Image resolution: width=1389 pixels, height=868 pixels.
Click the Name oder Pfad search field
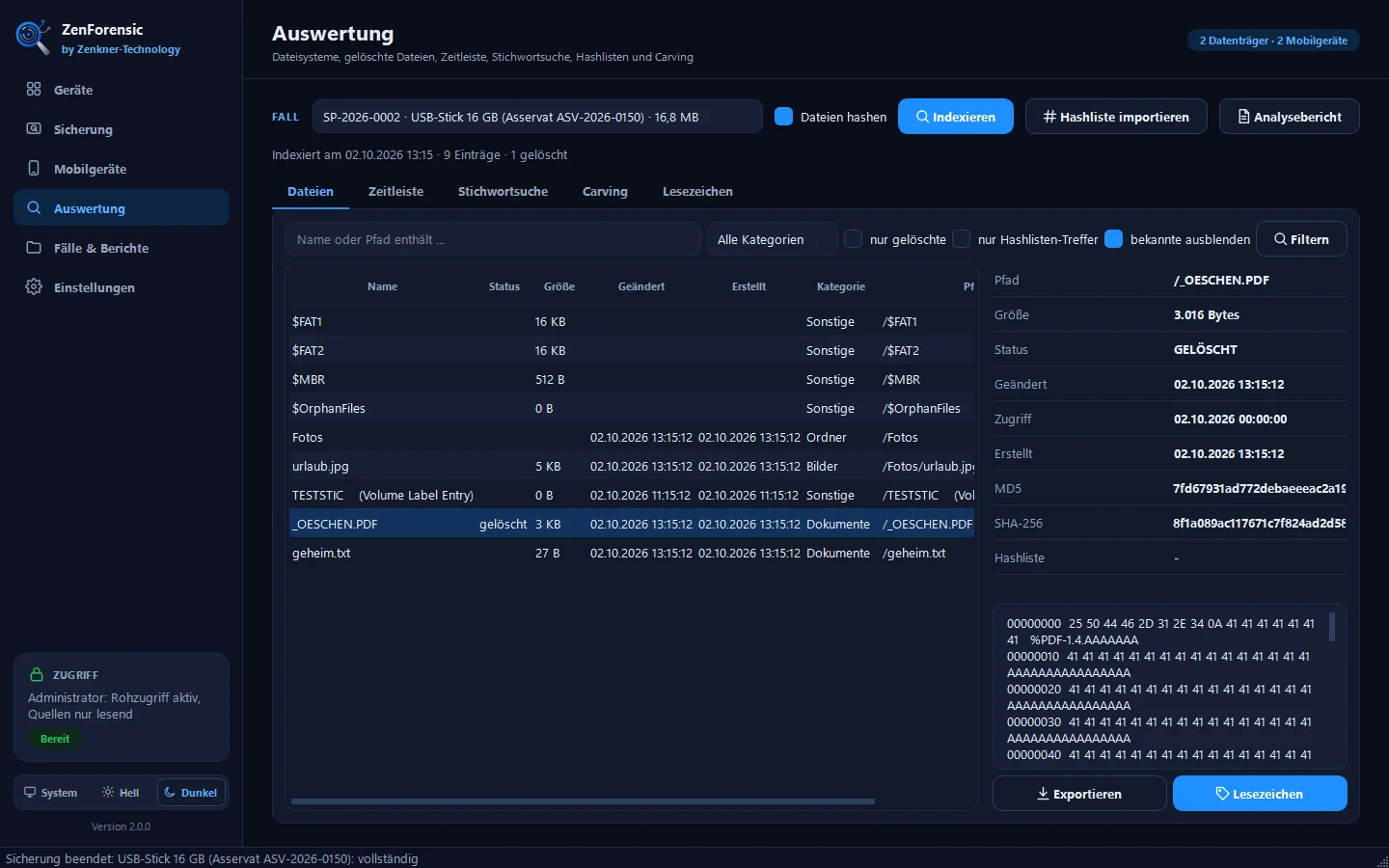pyautogui.click(x=493, y=239)
